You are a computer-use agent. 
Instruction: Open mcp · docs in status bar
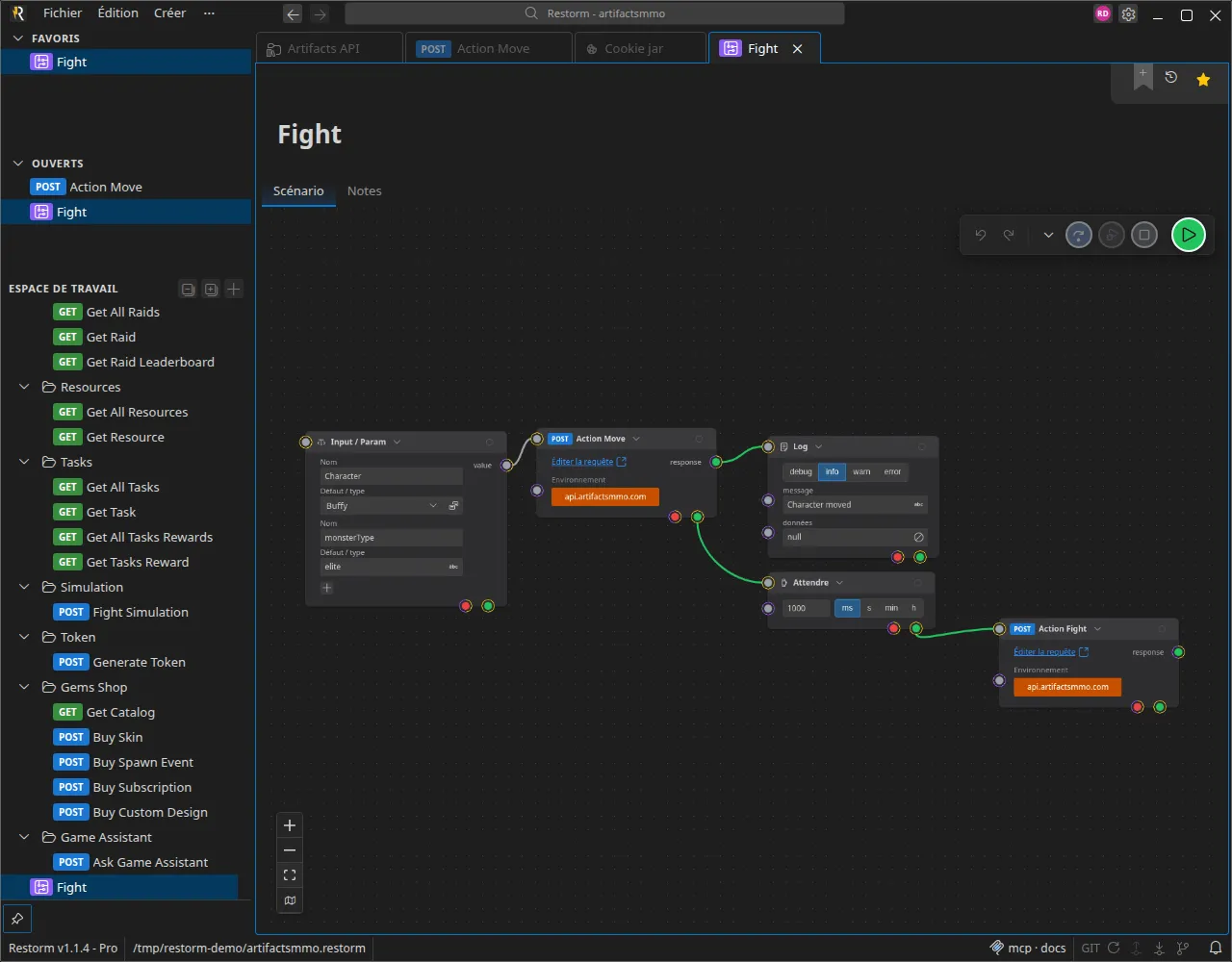click(1028, 948)
